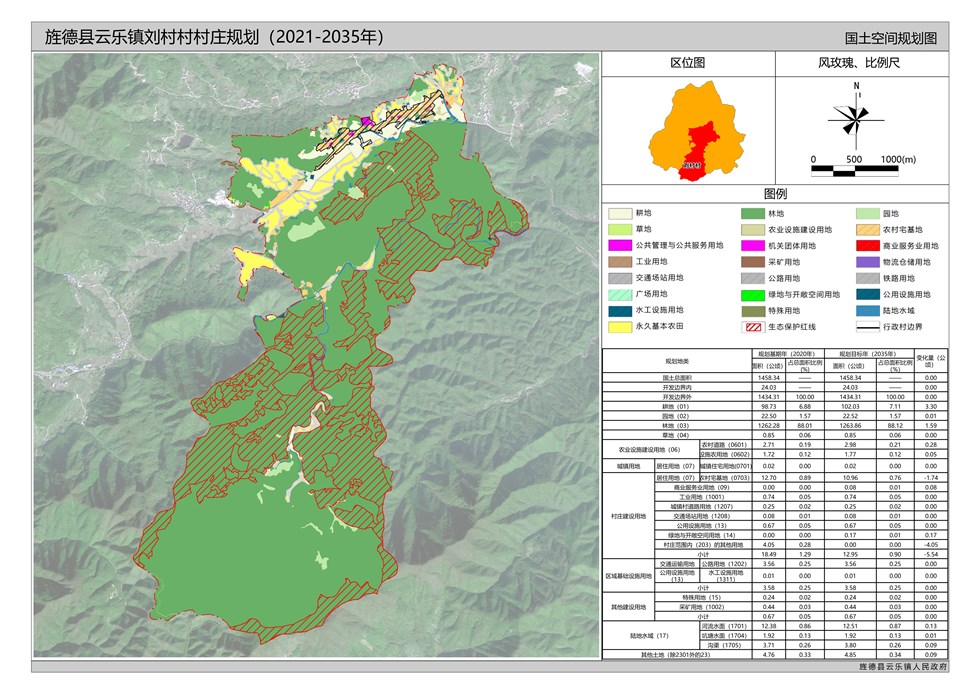This screenshot has width=980, height=693.
Task: Click the 生态保护红线 hatched legend symbol
Action: [754, 327]
